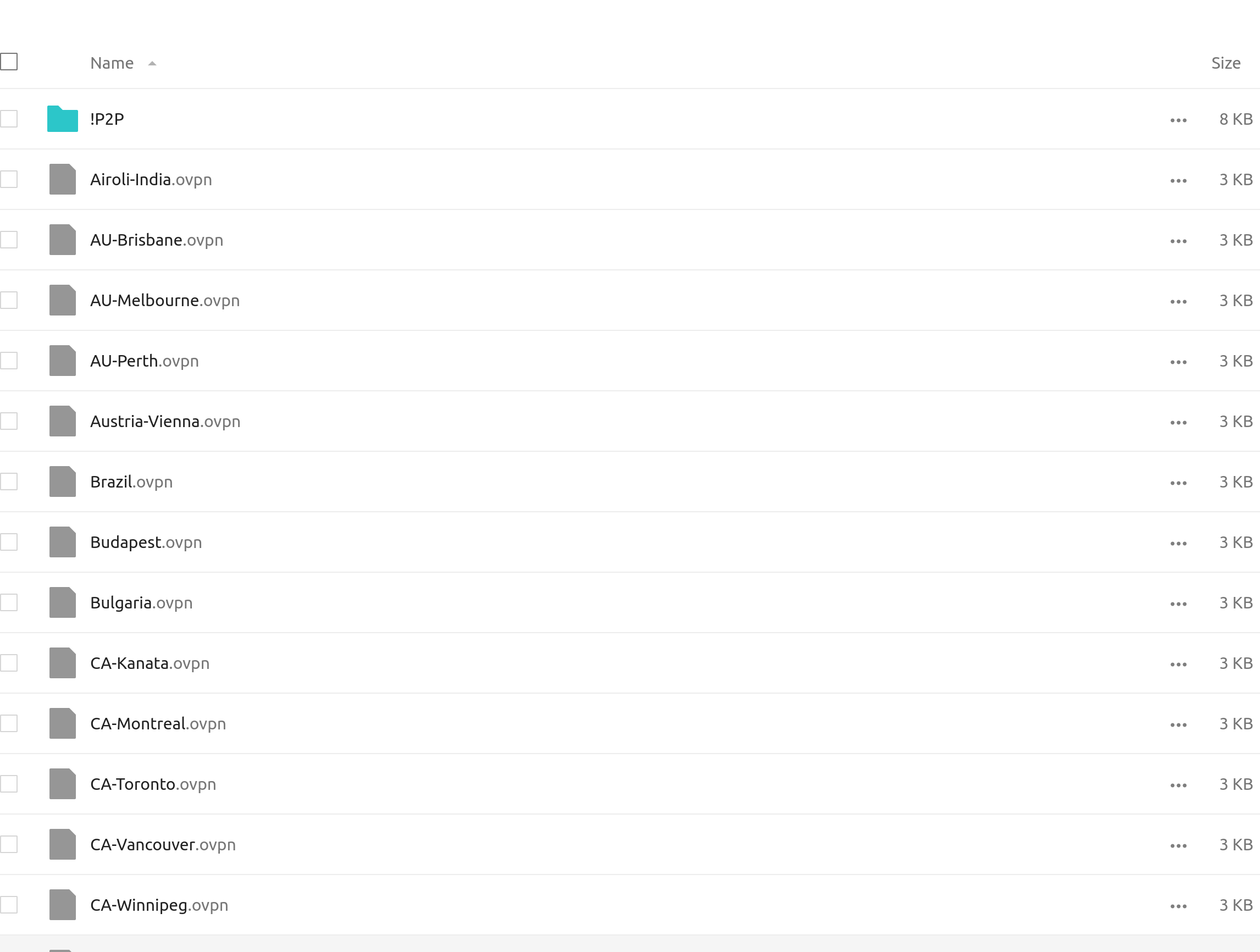1260x952 pixels.
Task: Click the Austria-Vienna.ovpn file icon
Action: coord(62,421)
